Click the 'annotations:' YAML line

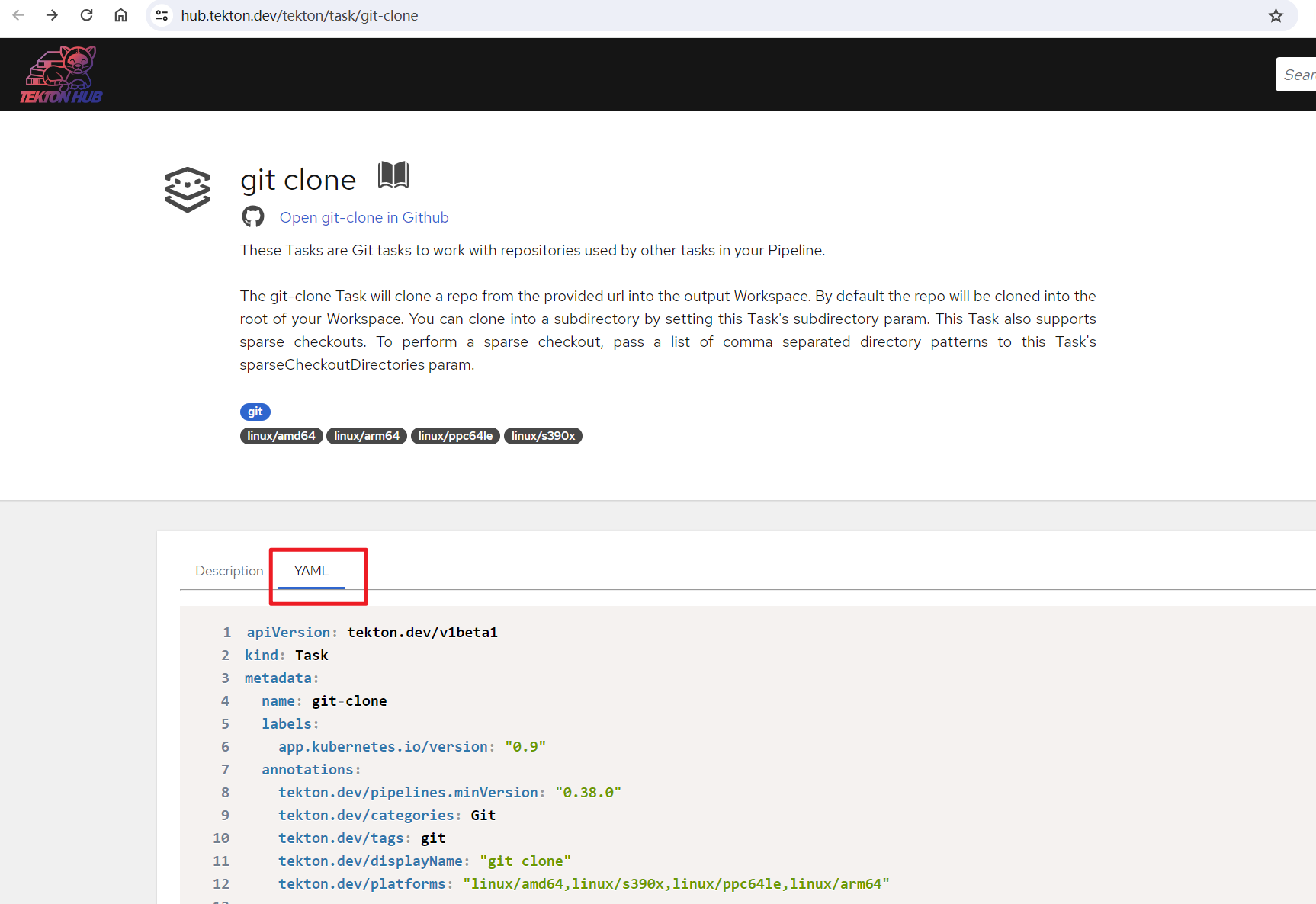(x=311, y=769)
